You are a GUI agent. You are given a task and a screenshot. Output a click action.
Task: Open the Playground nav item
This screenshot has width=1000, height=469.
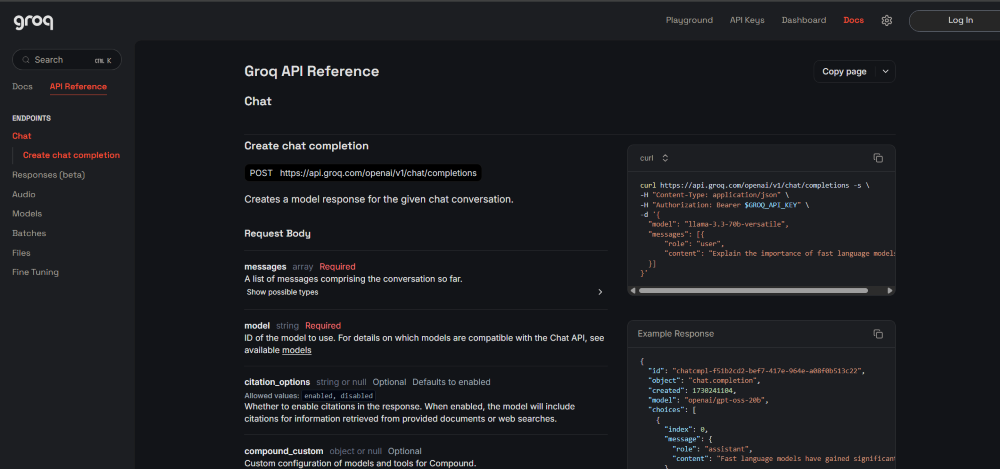(x=689, y=20)
